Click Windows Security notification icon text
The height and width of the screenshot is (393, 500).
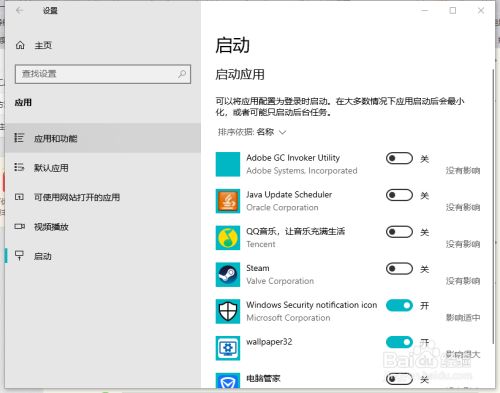tap(312, 305)
